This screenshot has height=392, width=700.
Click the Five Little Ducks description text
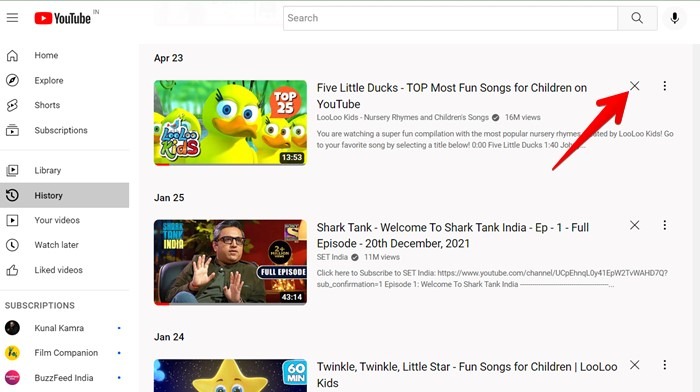pos(495,139)
